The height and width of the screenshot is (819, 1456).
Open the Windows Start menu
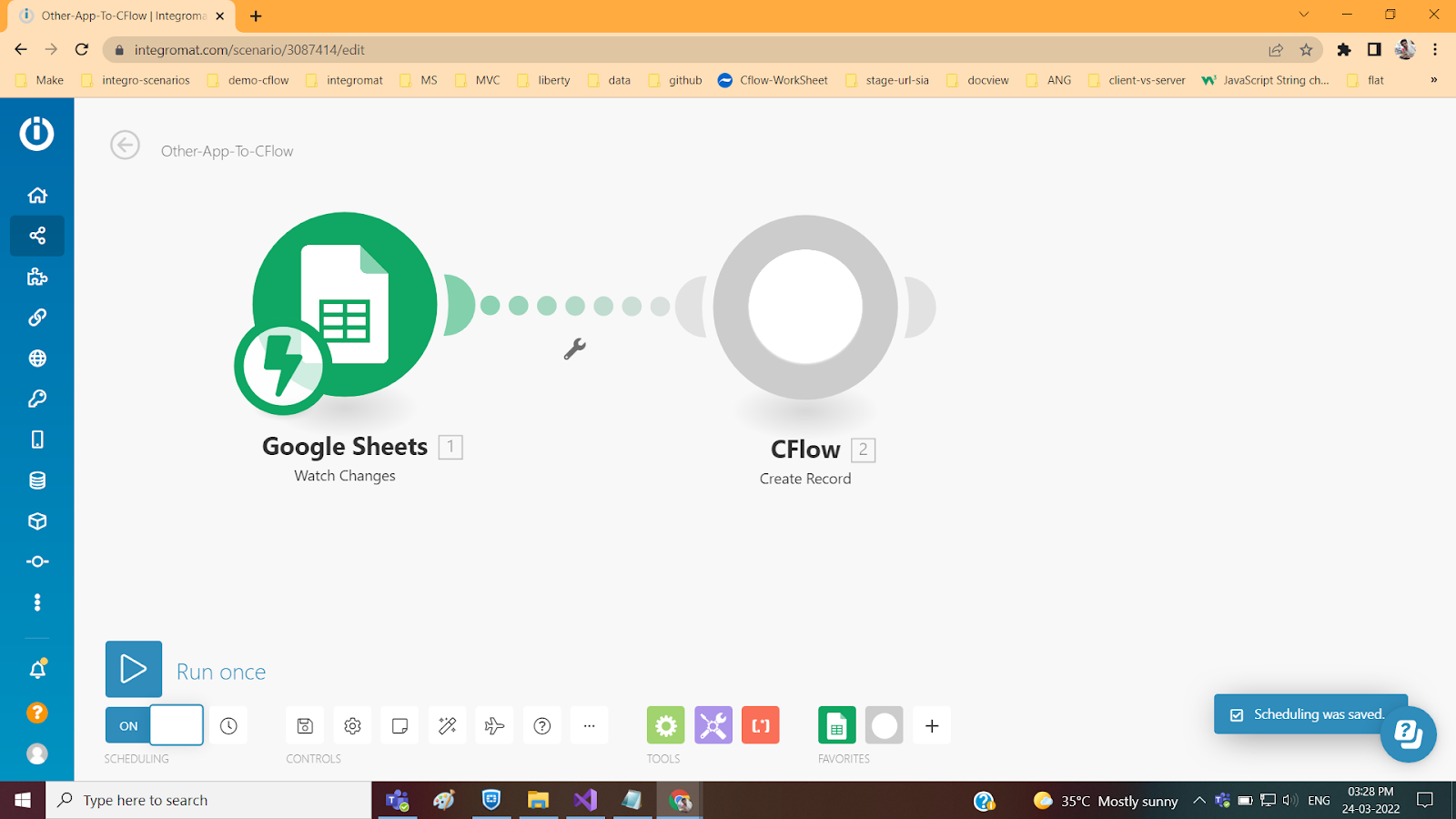[23, 800]
